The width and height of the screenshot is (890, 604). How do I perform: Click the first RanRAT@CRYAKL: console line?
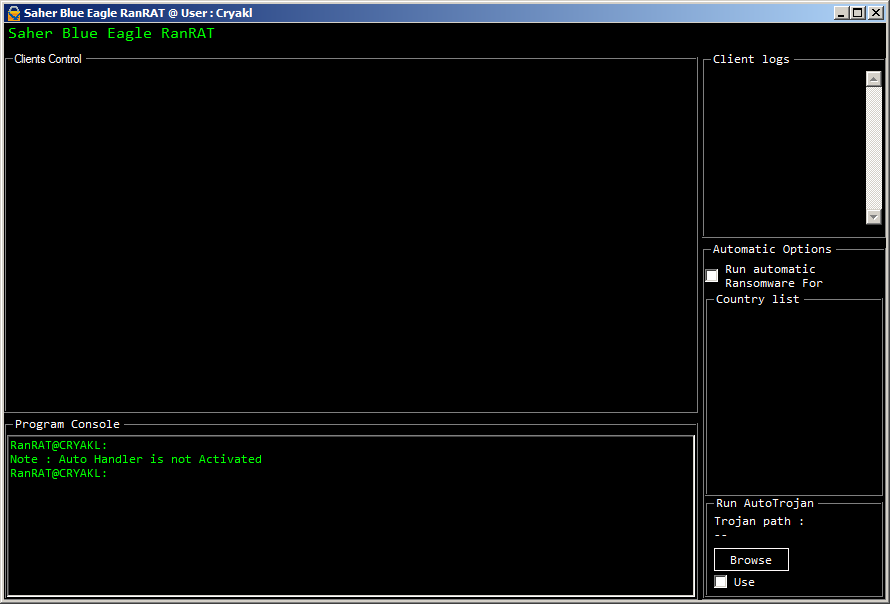pyautogui.click(x=59, y=446)
